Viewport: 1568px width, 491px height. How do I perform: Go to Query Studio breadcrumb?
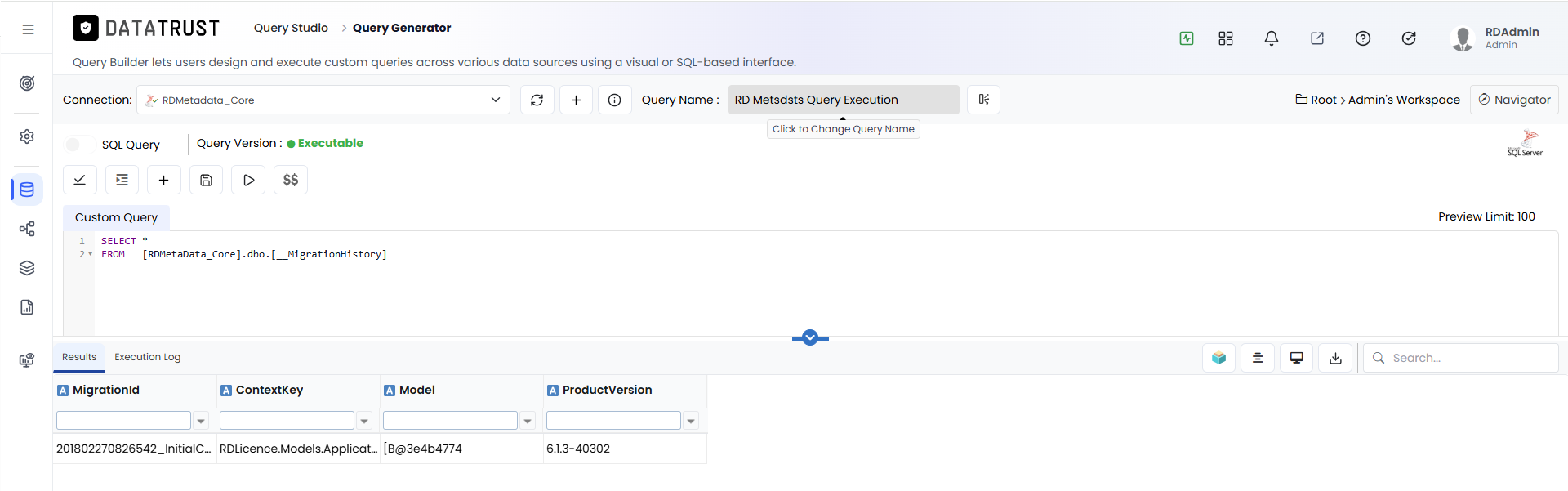pyautogui.click(x=291, y=28)
